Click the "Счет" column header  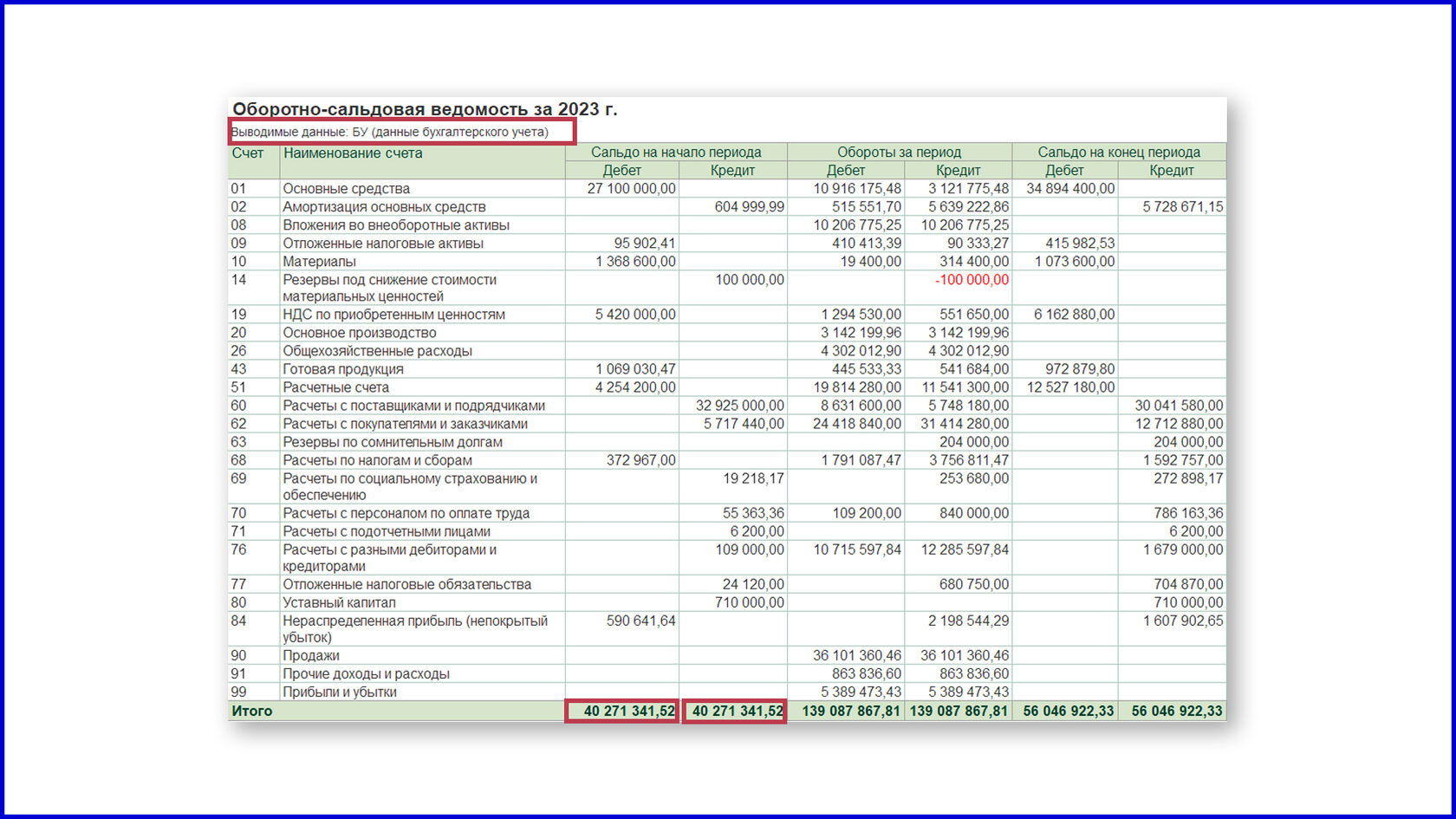pyautogui.click(x=248, y=153)
